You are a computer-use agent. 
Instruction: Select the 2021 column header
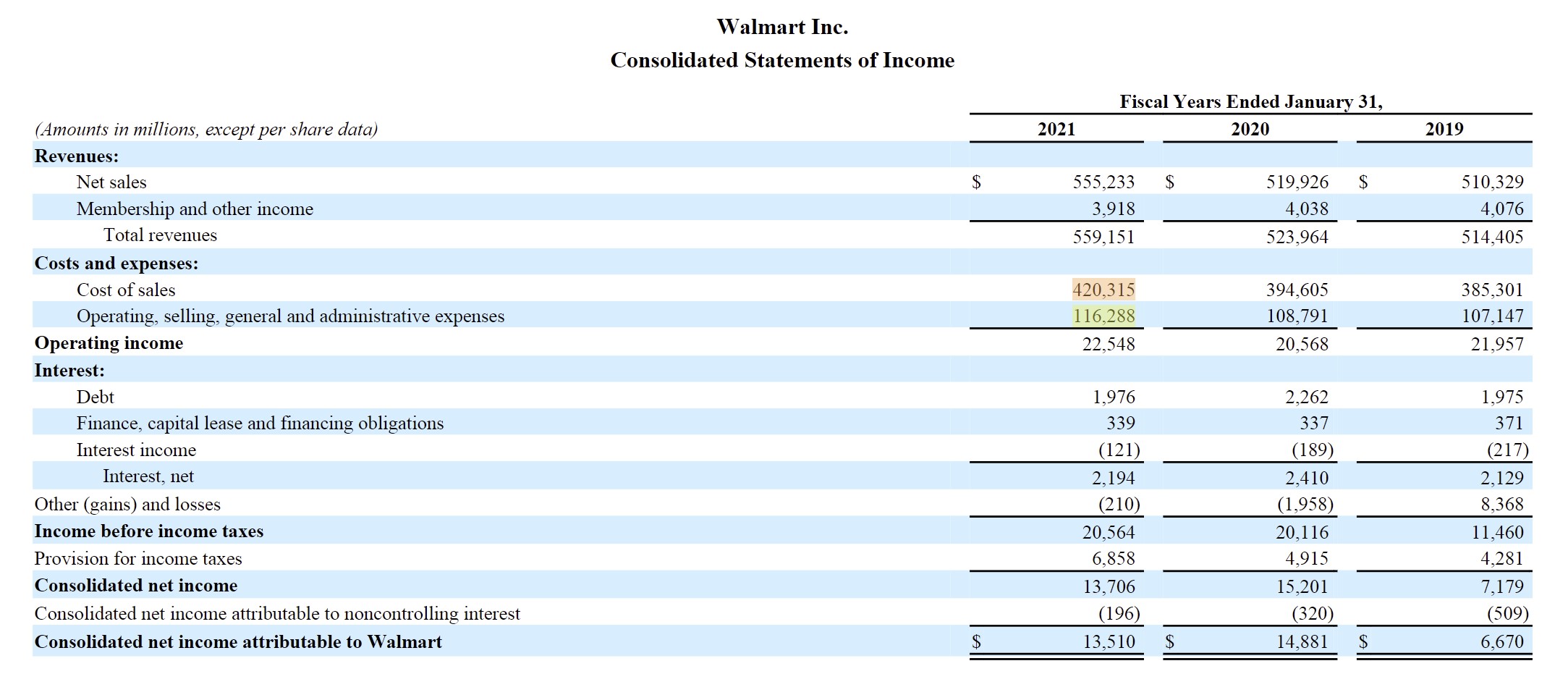click(1056, 129)
